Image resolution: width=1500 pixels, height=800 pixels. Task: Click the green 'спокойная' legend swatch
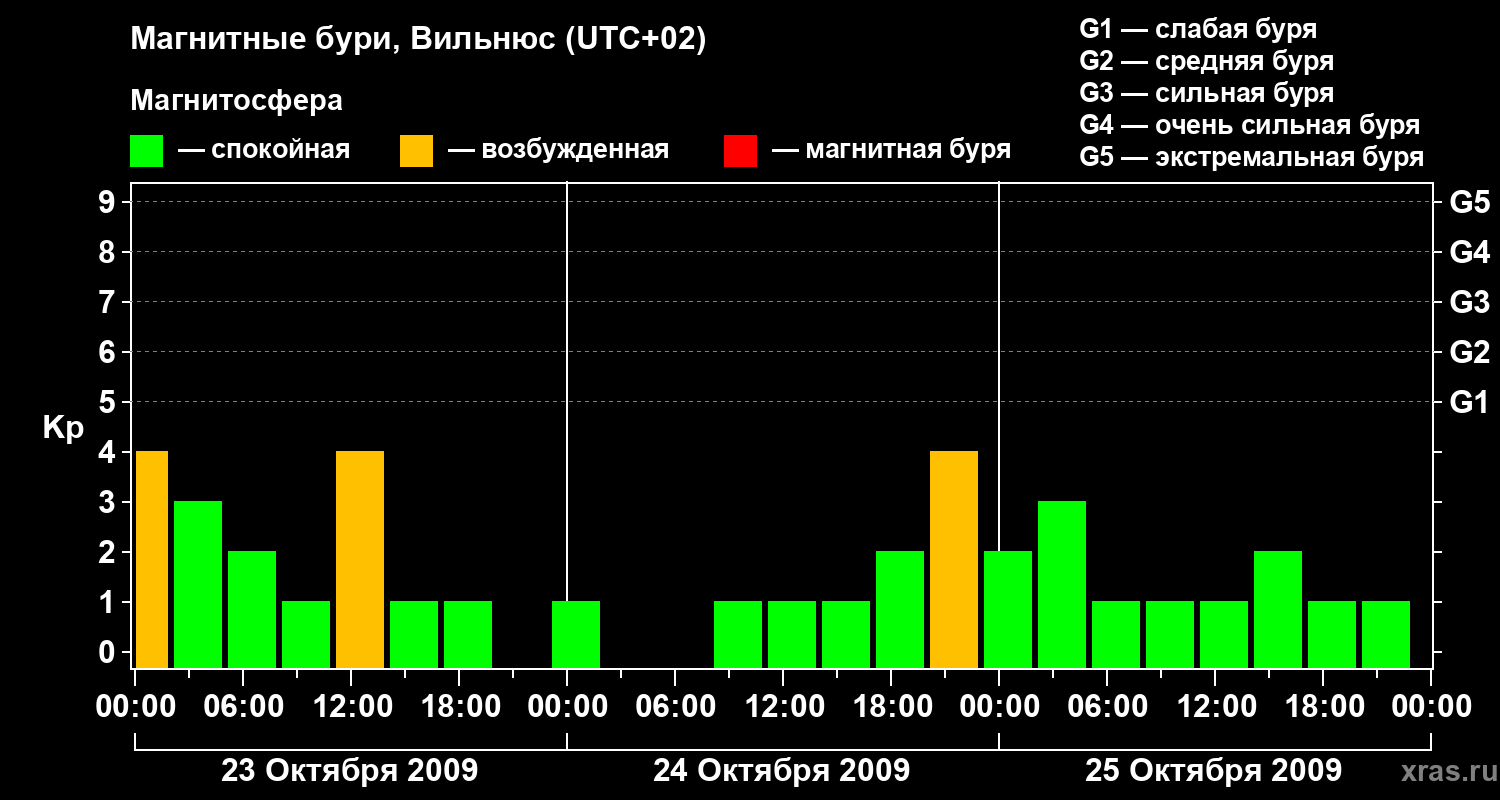(x=146, y=151)
